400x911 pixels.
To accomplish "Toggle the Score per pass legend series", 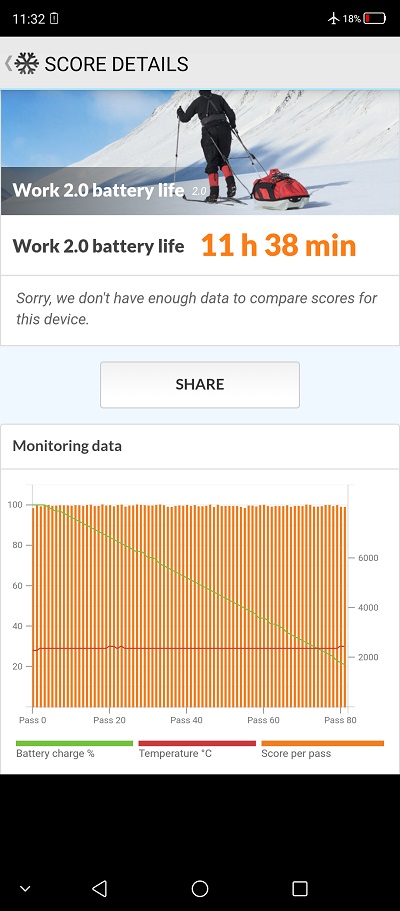I will pyautogui.click(x=323, y=749).
